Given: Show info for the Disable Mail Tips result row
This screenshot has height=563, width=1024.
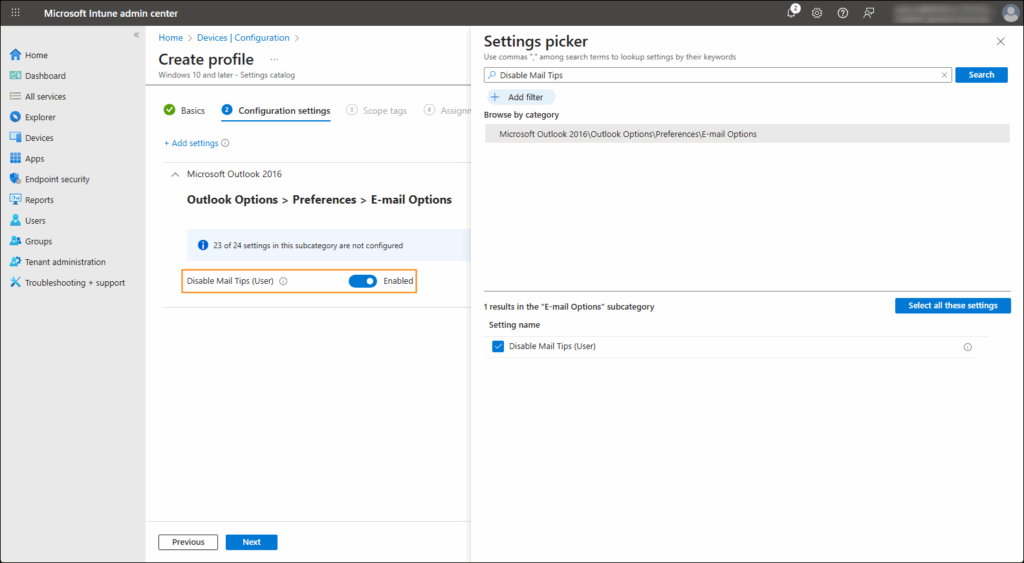Looking at the screenshot, I should coord(968,347).
